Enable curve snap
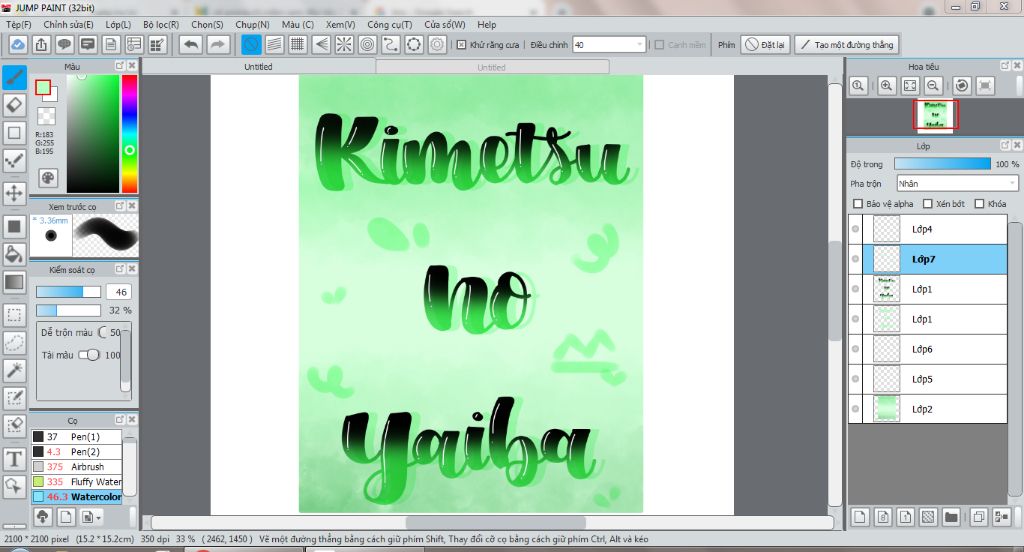The height and width of the screenshot is (552, 1024). tap(391, 44)
